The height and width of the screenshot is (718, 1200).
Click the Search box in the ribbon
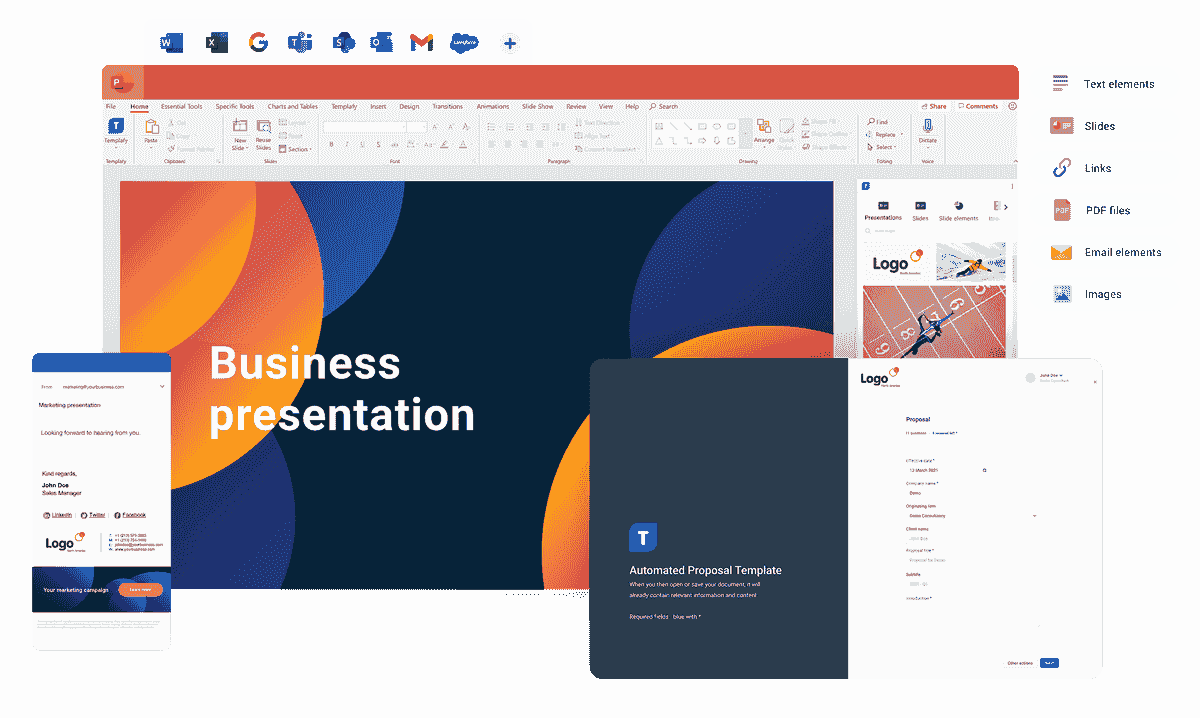click(664, 106)
